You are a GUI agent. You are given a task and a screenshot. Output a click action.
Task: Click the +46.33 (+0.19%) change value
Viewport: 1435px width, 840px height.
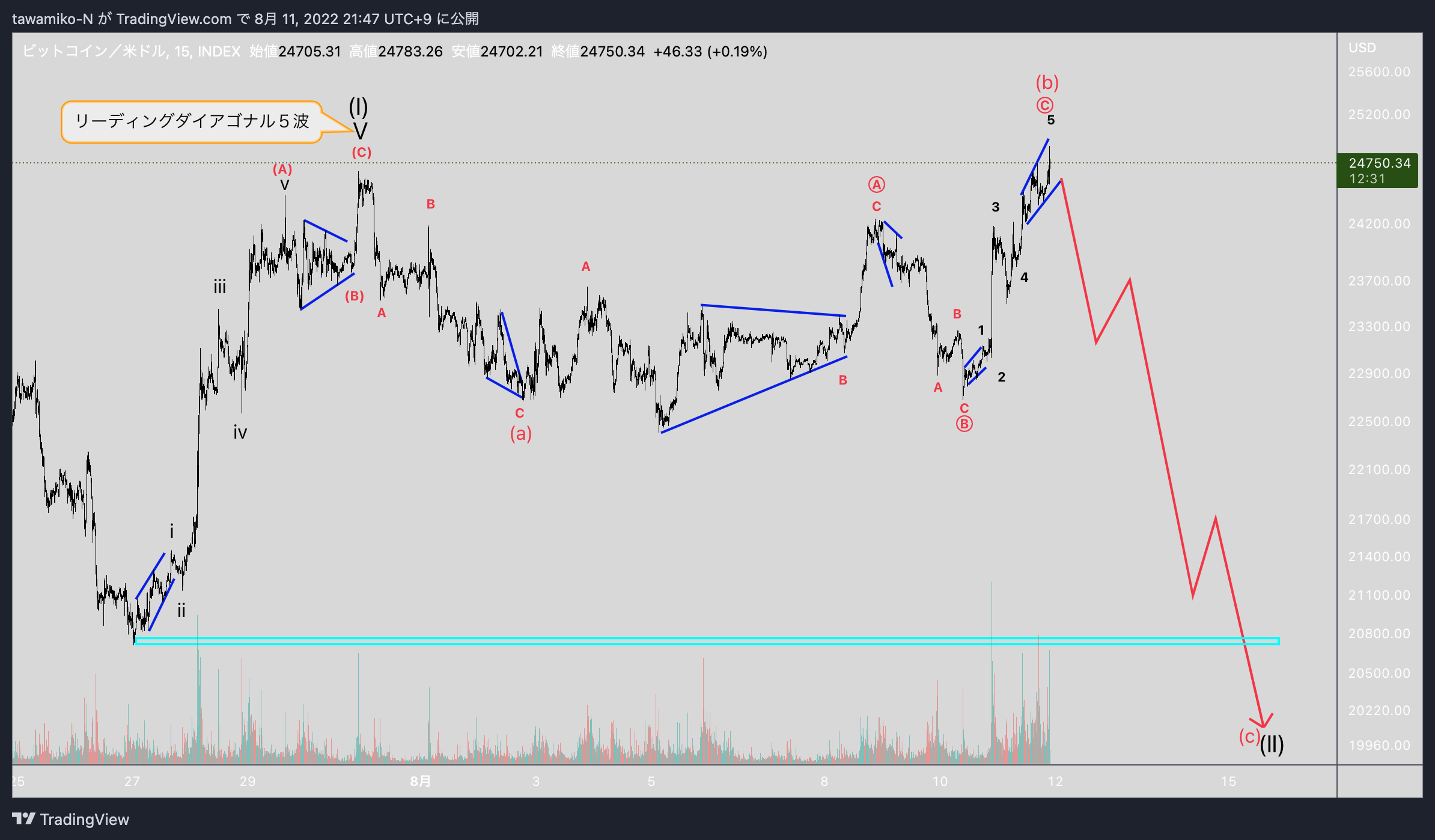[x=710, y=51]
